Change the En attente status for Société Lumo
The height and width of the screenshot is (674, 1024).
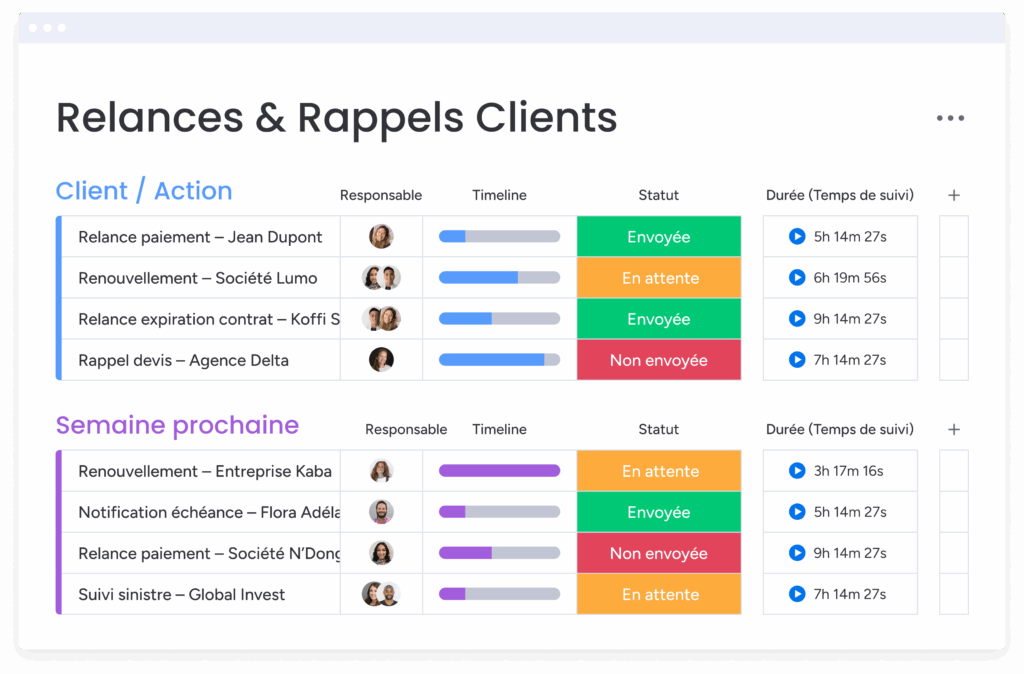[x=658, y=278]
